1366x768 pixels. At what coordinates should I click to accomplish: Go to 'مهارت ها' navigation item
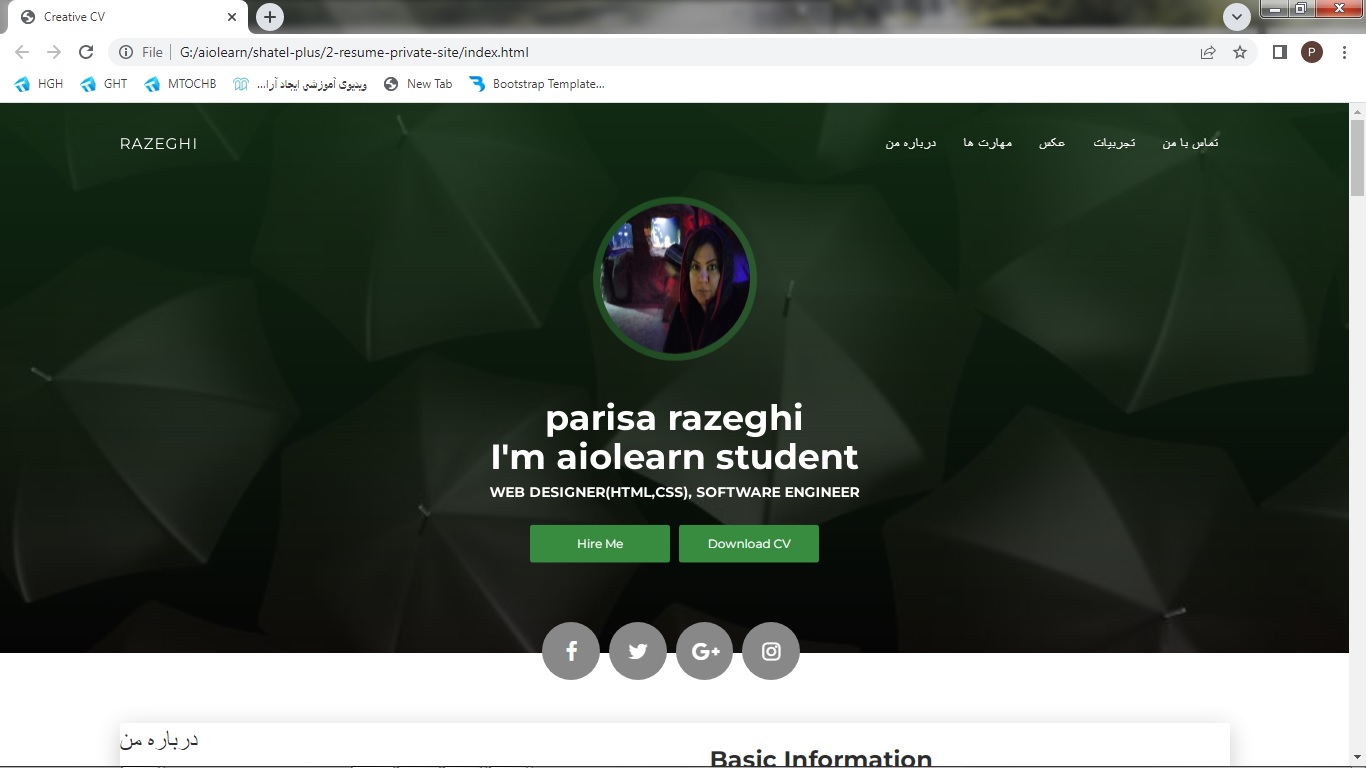987,143
